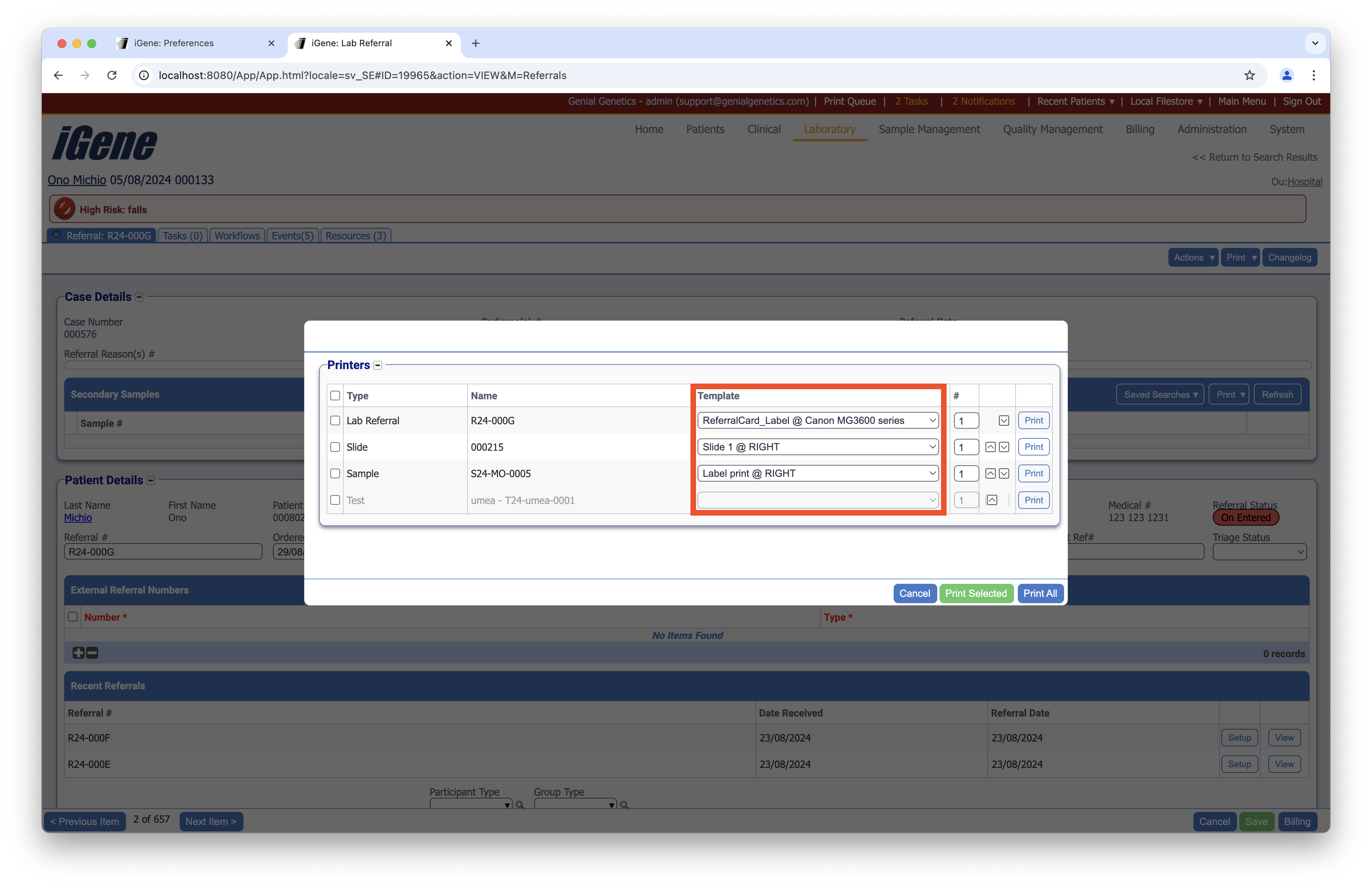
Task: Move the Slide row up
Action: (990, 447)
